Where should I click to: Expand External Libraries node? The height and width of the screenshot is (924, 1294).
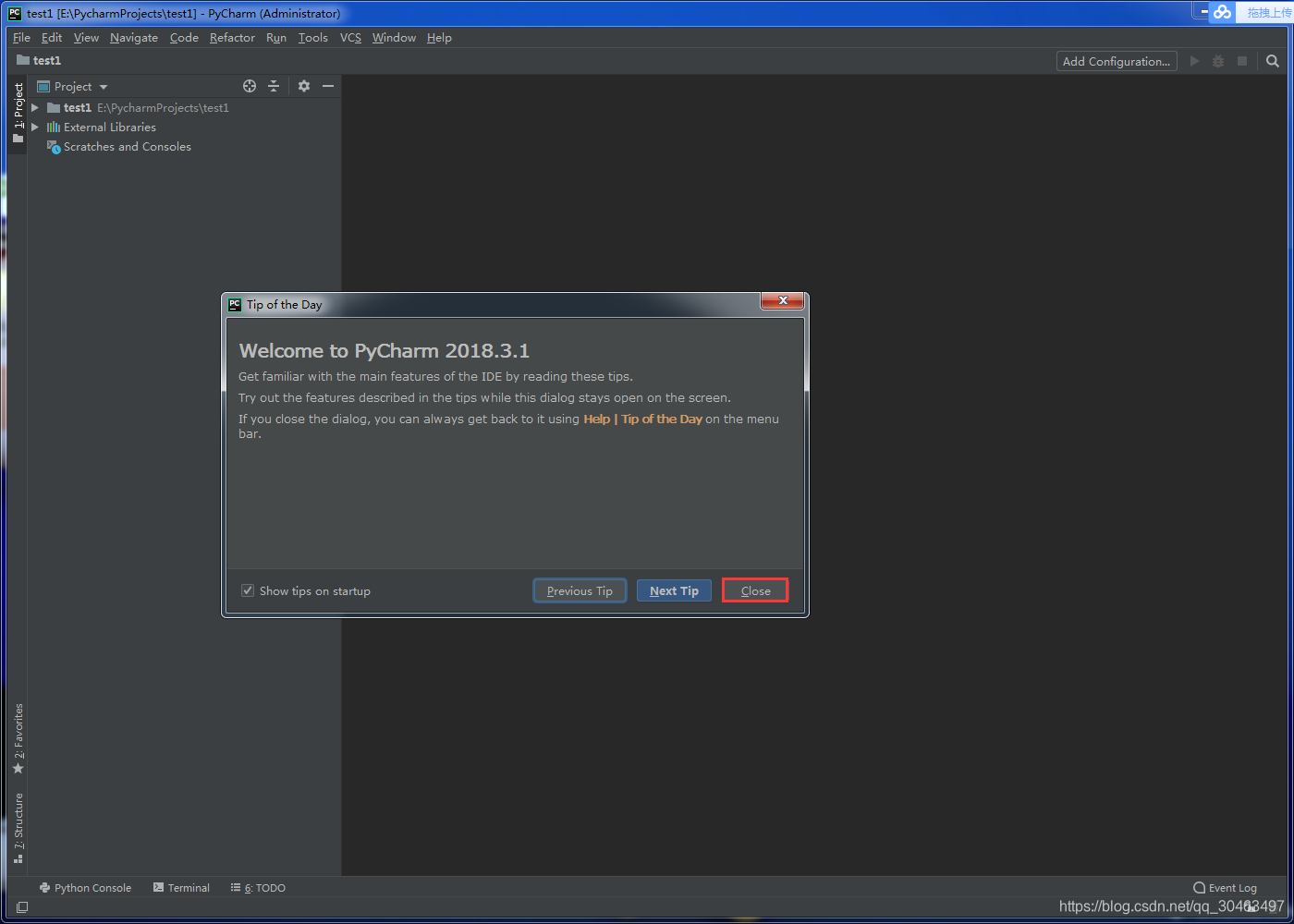[35, 128]
